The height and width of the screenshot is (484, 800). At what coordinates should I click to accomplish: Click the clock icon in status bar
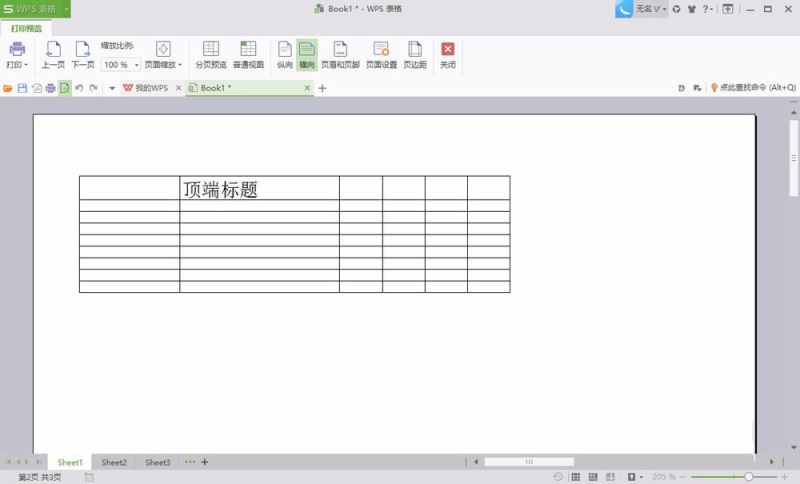point(558,477)
